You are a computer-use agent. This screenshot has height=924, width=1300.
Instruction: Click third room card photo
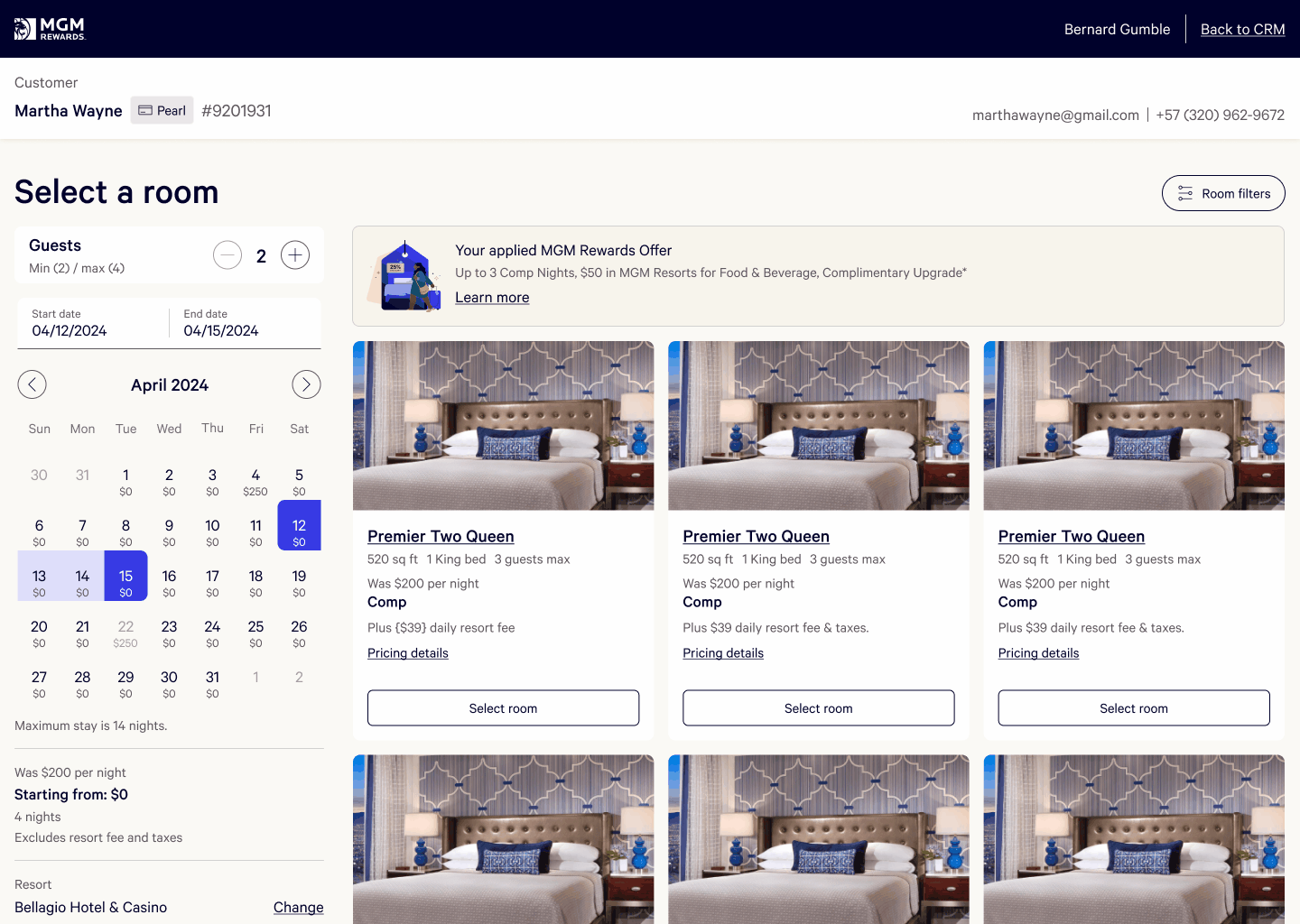click(x=1134, y=426)
